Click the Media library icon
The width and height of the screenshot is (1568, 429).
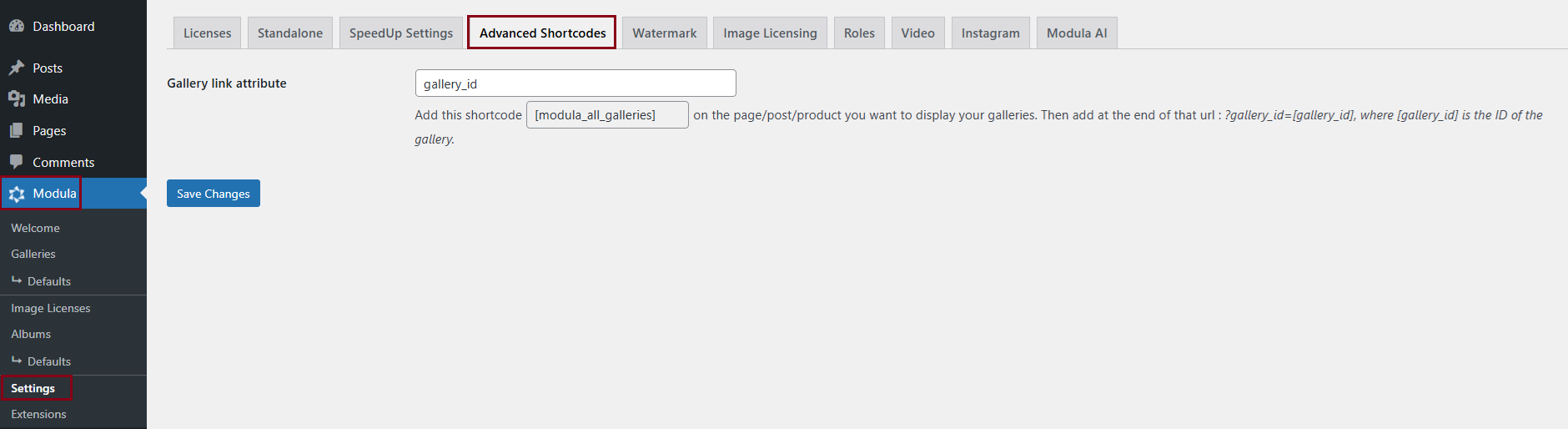point(16,98)
